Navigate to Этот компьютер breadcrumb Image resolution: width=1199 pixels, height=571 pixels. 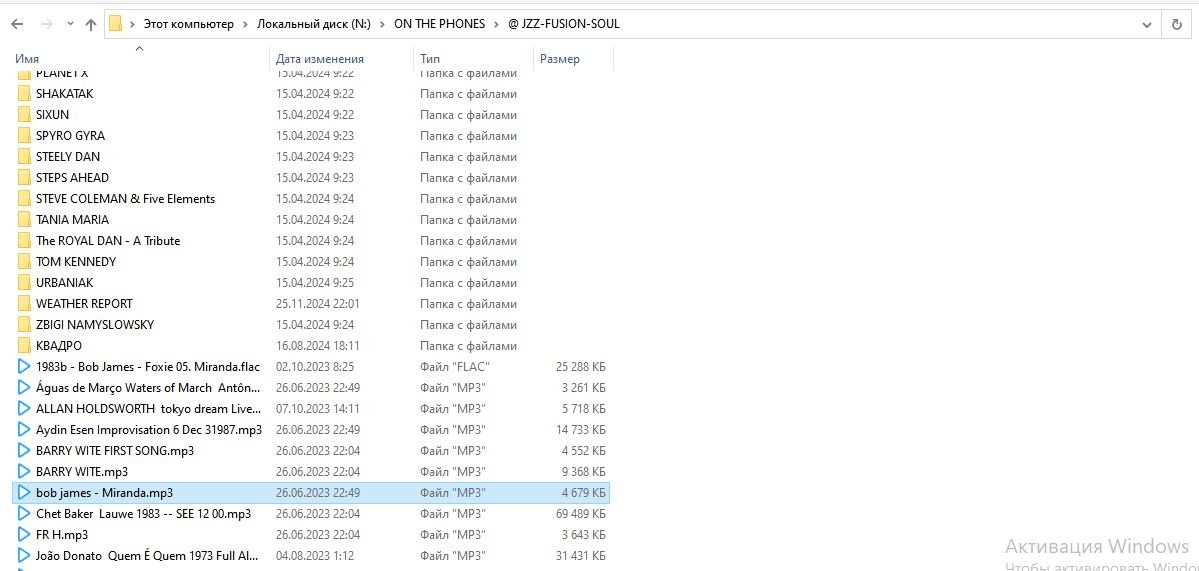point(189,24)
